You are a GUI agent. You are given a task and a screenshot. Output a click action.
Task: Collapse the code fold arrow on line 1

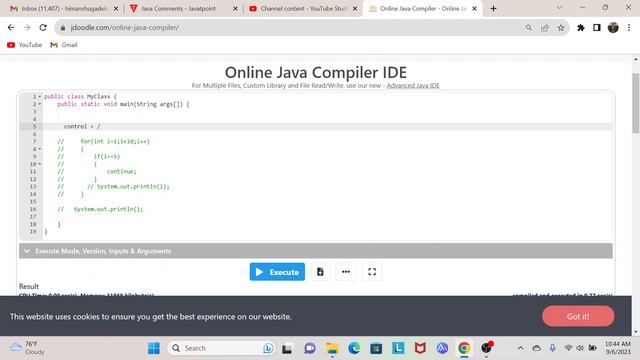(40, 97)
